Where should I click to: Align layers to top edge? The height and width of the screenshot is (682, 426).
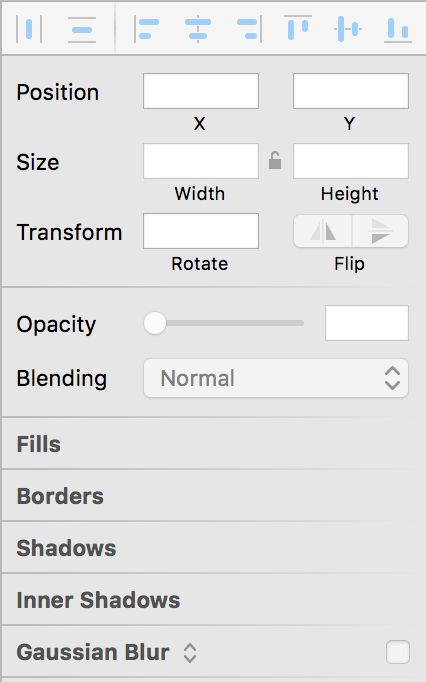tap(298, 28)
